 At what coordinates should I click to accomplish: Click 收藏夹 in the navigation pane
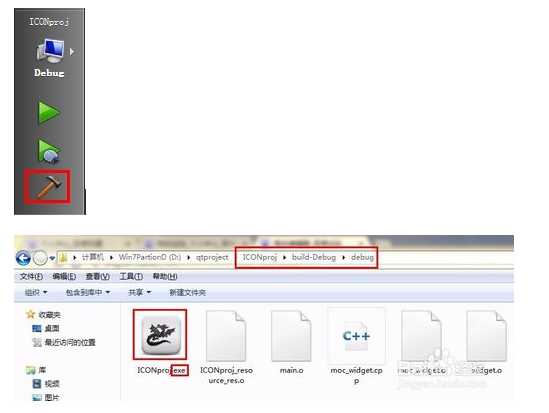pos(49,315)
